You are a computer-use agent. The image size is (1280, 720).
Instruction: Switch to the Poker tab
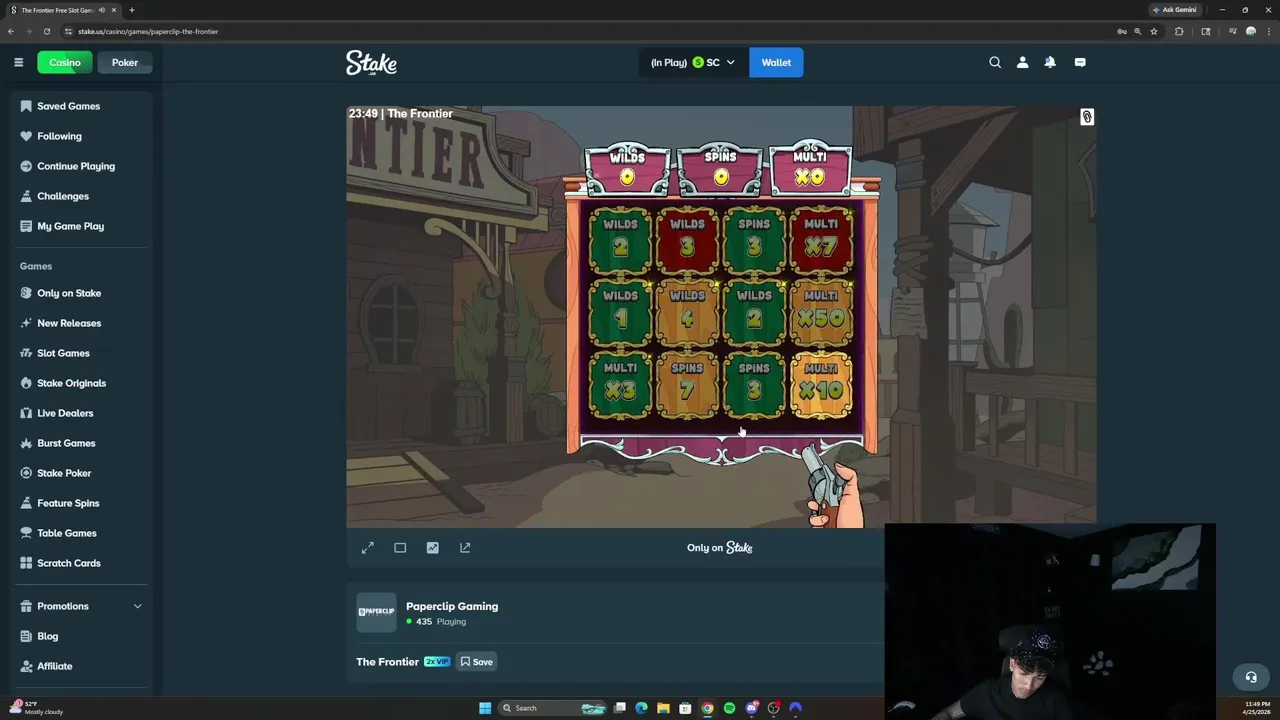(x=125, y=62)
